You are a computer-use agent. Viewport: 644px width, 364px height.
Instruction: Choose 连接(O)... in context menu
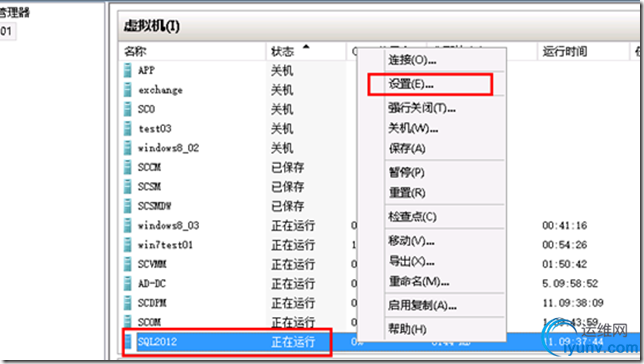click(x=412, y=60)
